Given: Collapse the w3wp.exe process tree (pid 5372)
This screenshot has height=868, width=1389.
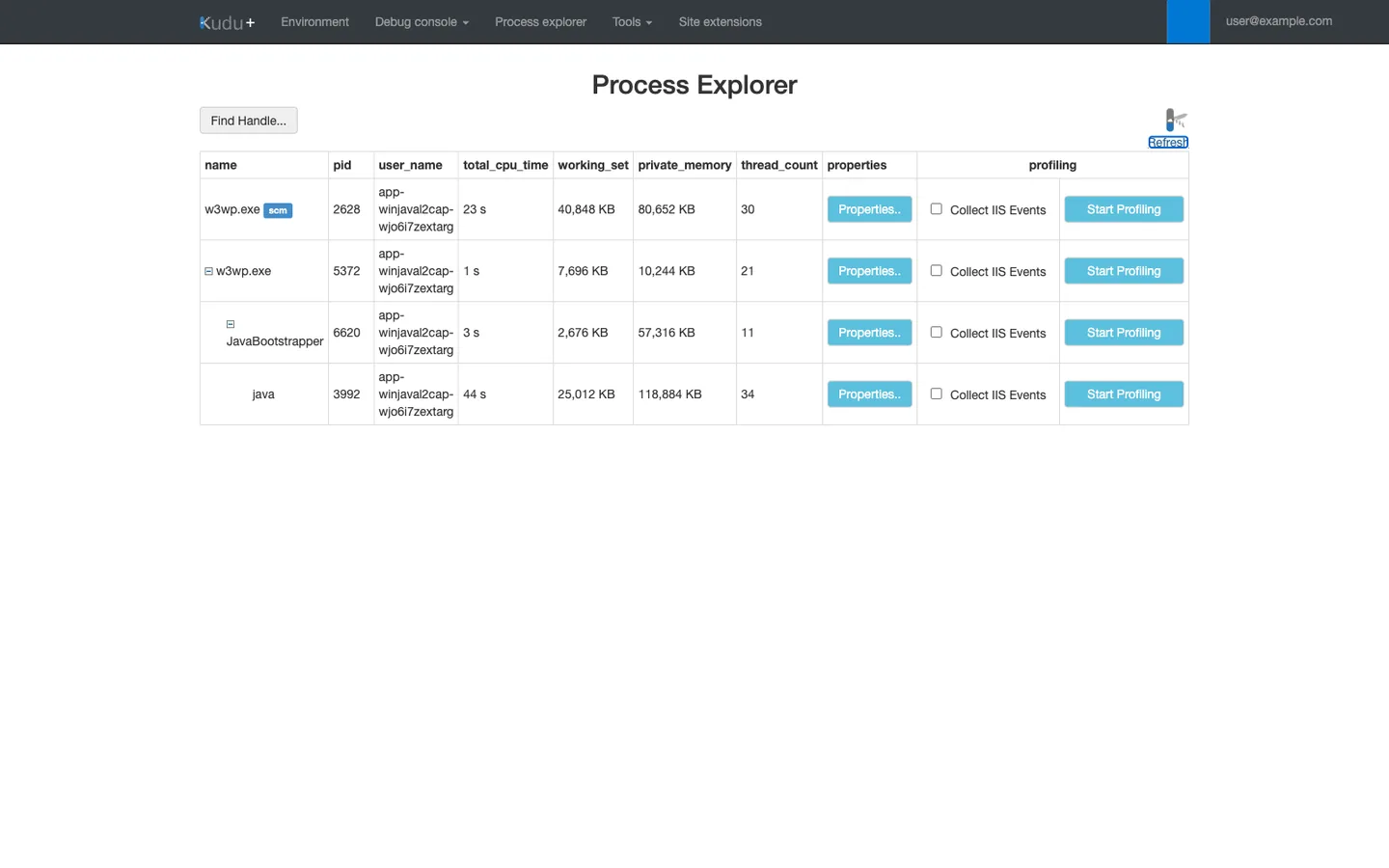Looking at the screenshot, I should 208,271.
